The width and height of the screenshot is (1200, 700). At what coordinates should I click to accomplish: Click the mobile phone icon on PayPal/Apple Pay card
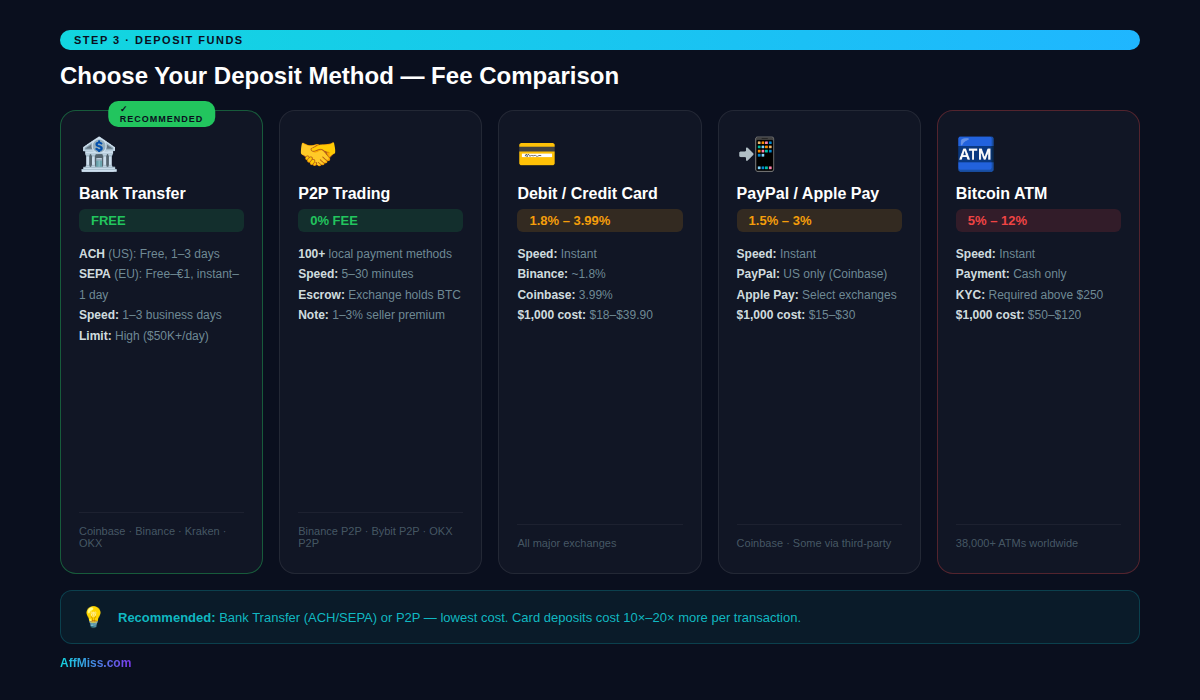point(764,153)
